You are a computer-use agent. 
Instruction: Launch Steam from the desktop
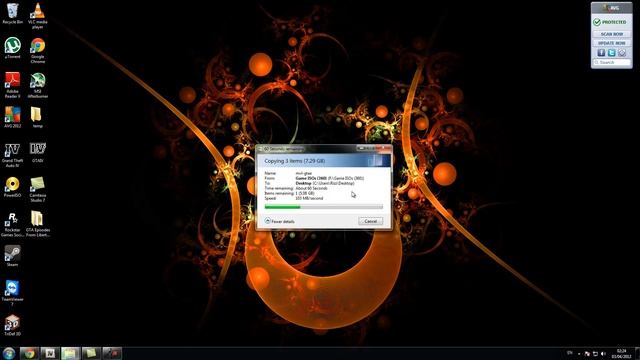(x=13, y=256)
